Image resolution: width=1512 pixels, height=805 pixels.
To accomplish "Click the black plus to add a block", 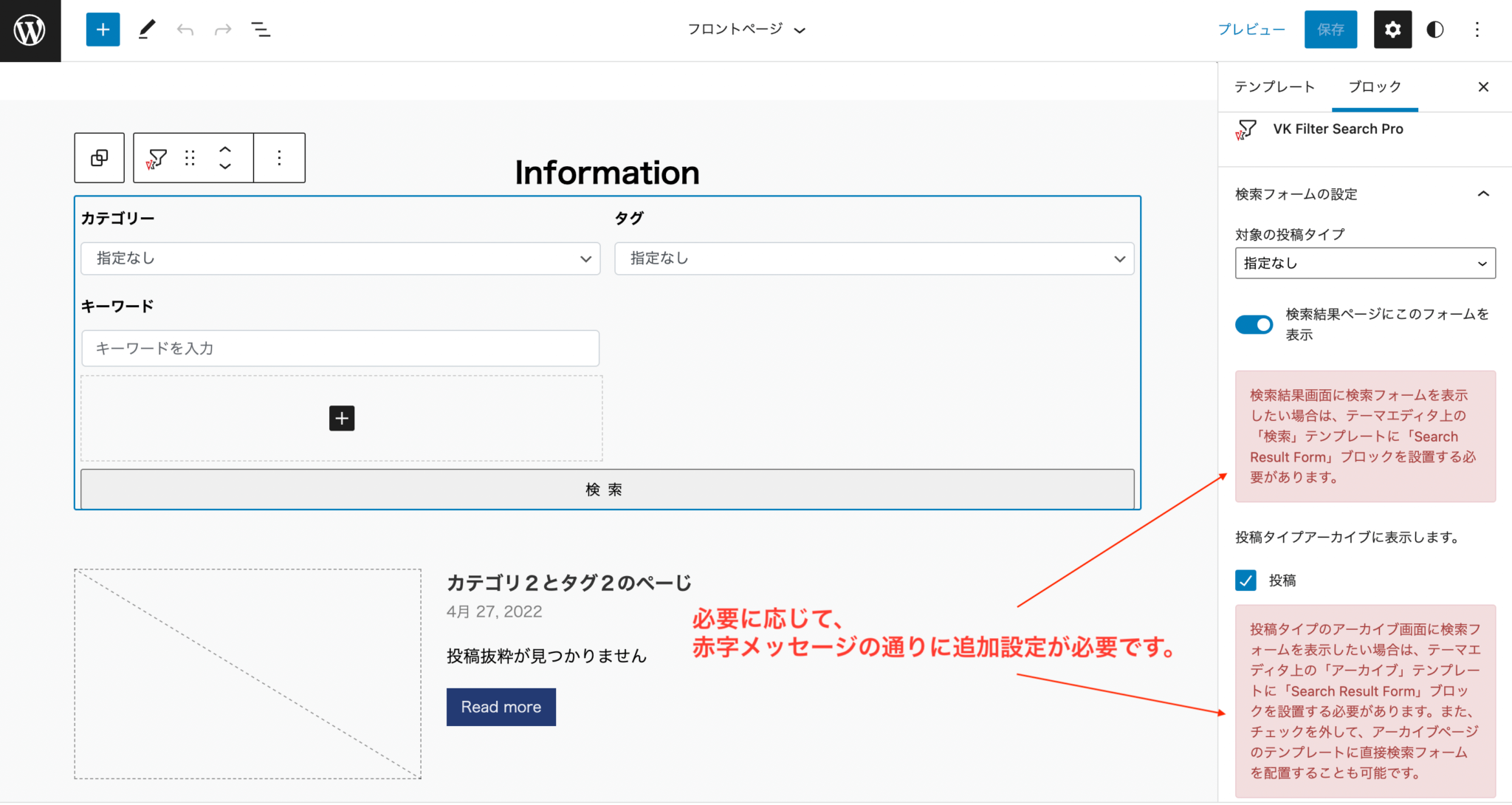I will 341,418.
